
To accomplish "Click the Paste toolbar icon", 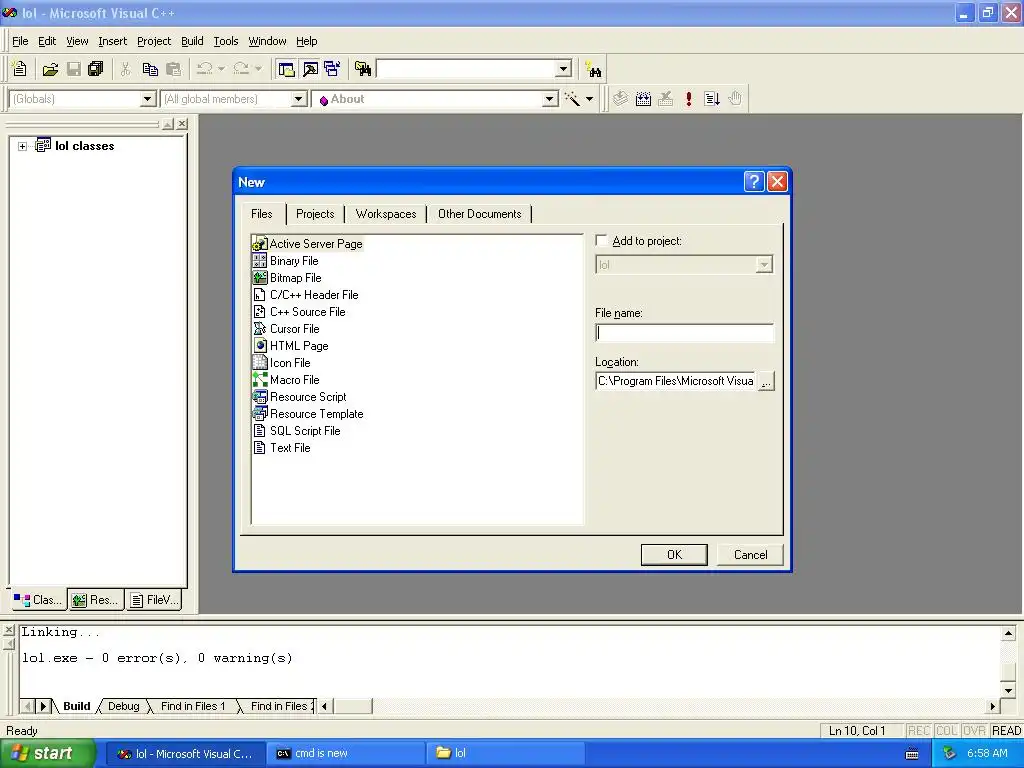I will [173, 69].
